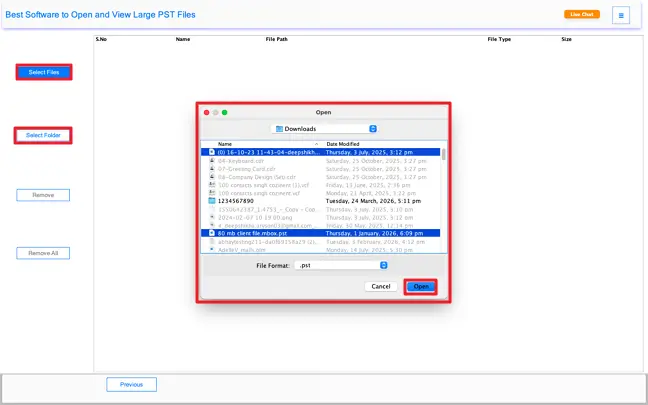Click the 07-Greeting Card.cdr file icon
The image size is (648, 405).
tap(211, 168)
